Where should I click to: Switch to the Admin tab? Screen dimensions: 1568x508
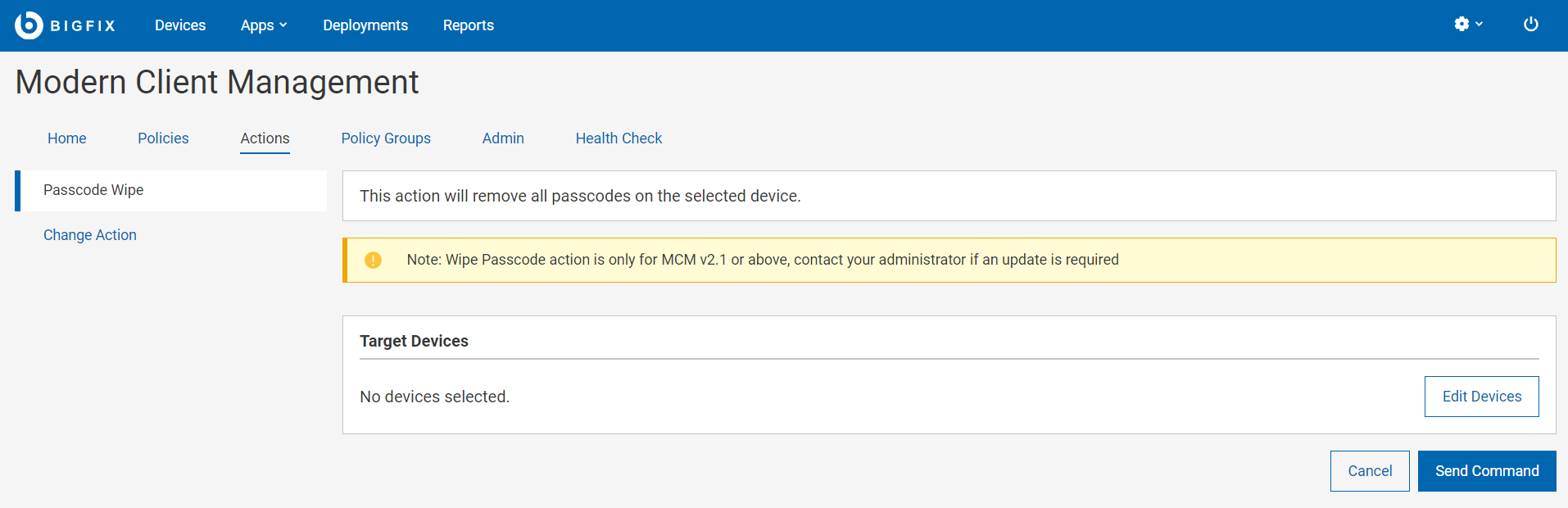pyautogui.click(x=503, y=138)
